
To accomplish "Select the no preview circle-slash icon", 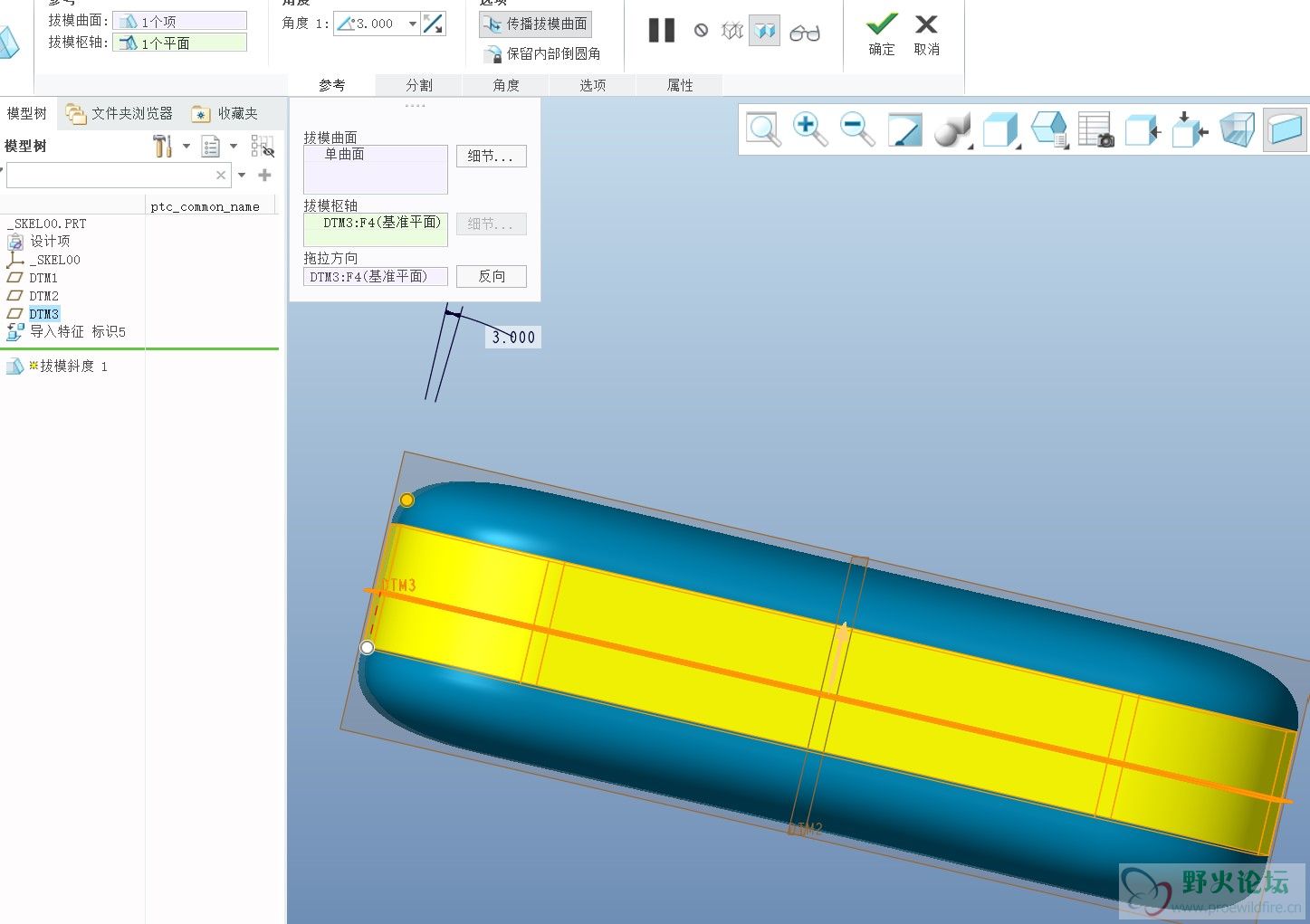I will tap(701, 31).
